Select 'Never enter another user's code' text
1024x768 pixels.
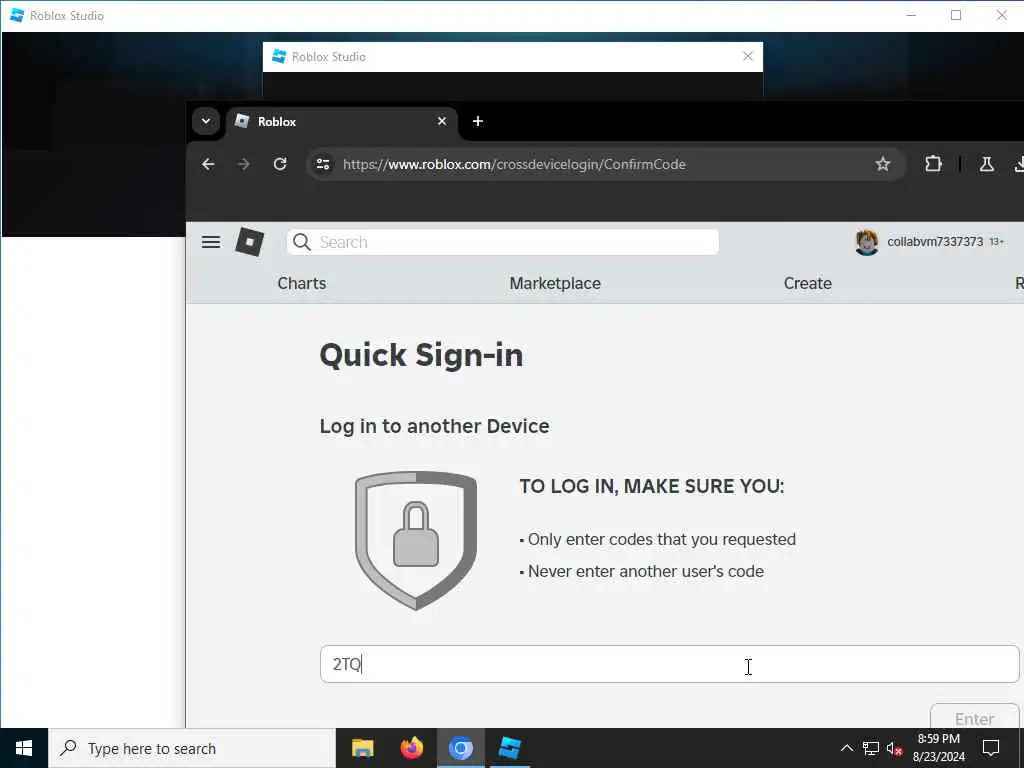(646, 571)
